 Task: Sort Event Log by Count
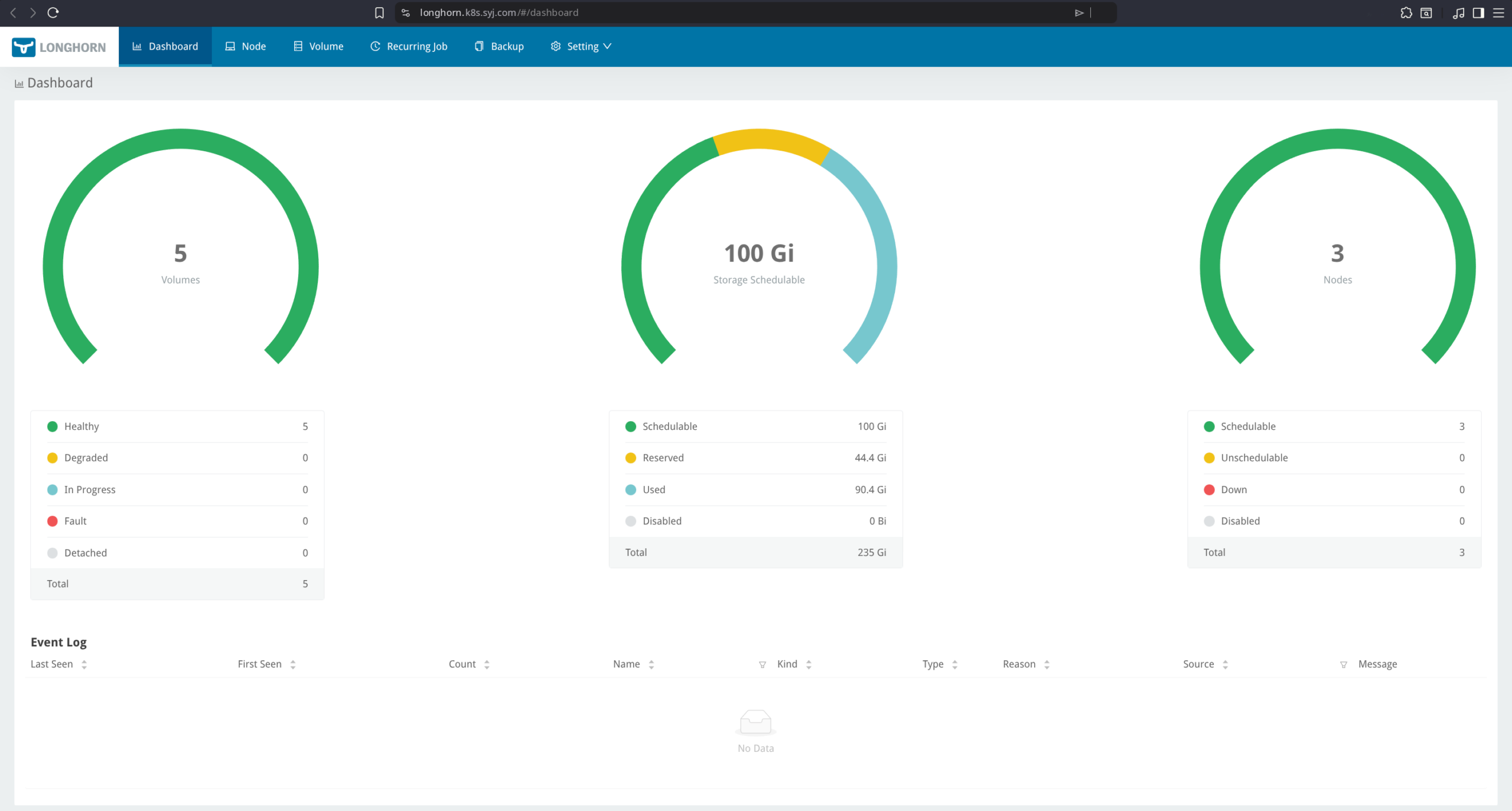487,665
